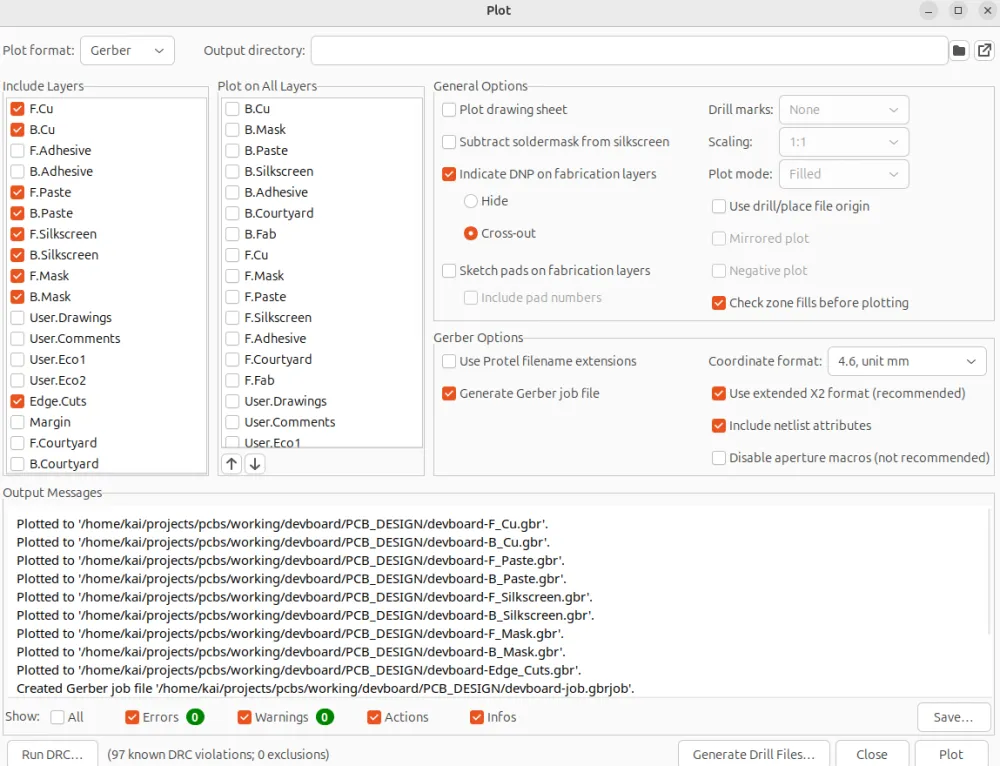Click the green Errors count badge

coord(195,717)
